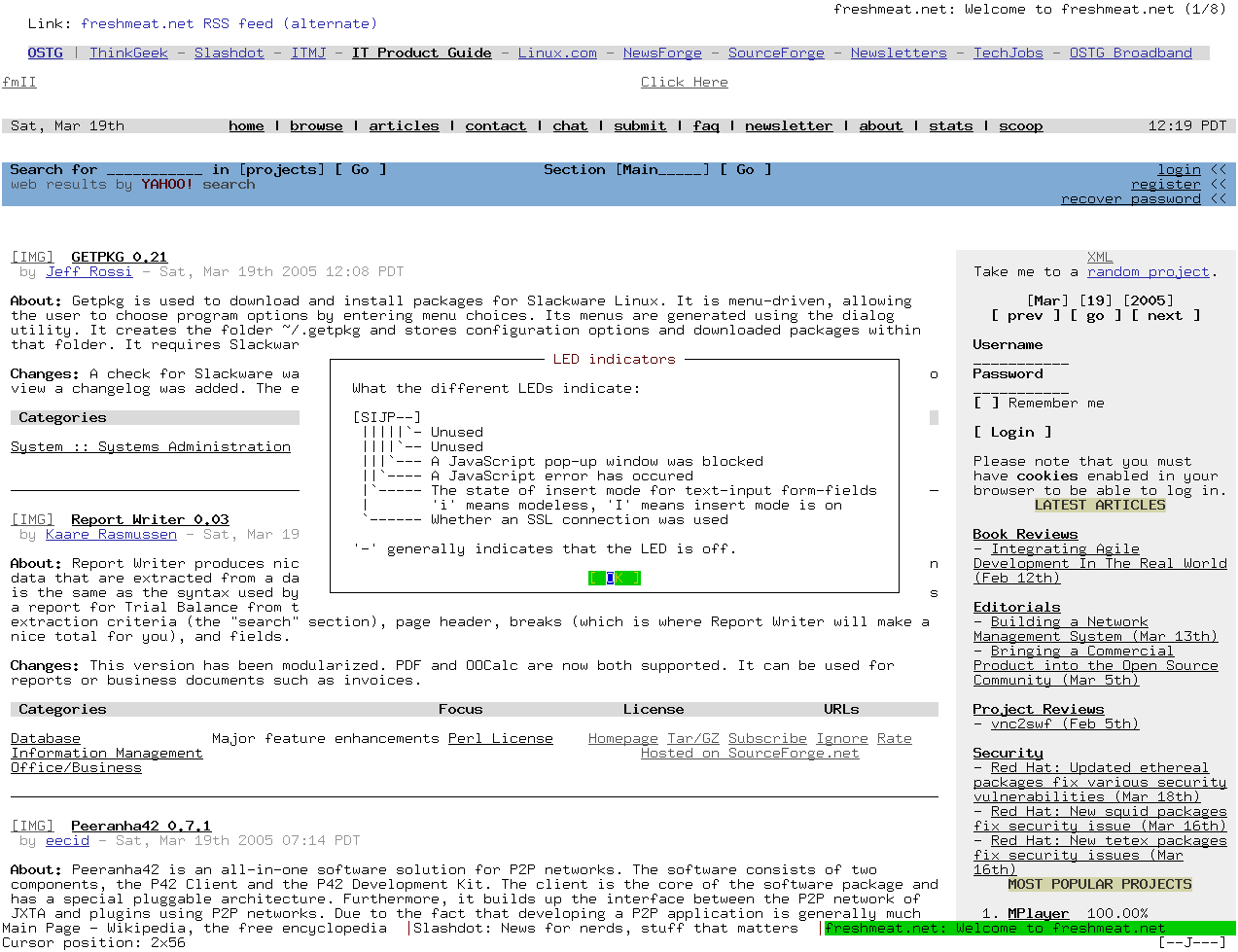Open the Mar month selector
The image size is (1238, 952).
[1047, 300]
